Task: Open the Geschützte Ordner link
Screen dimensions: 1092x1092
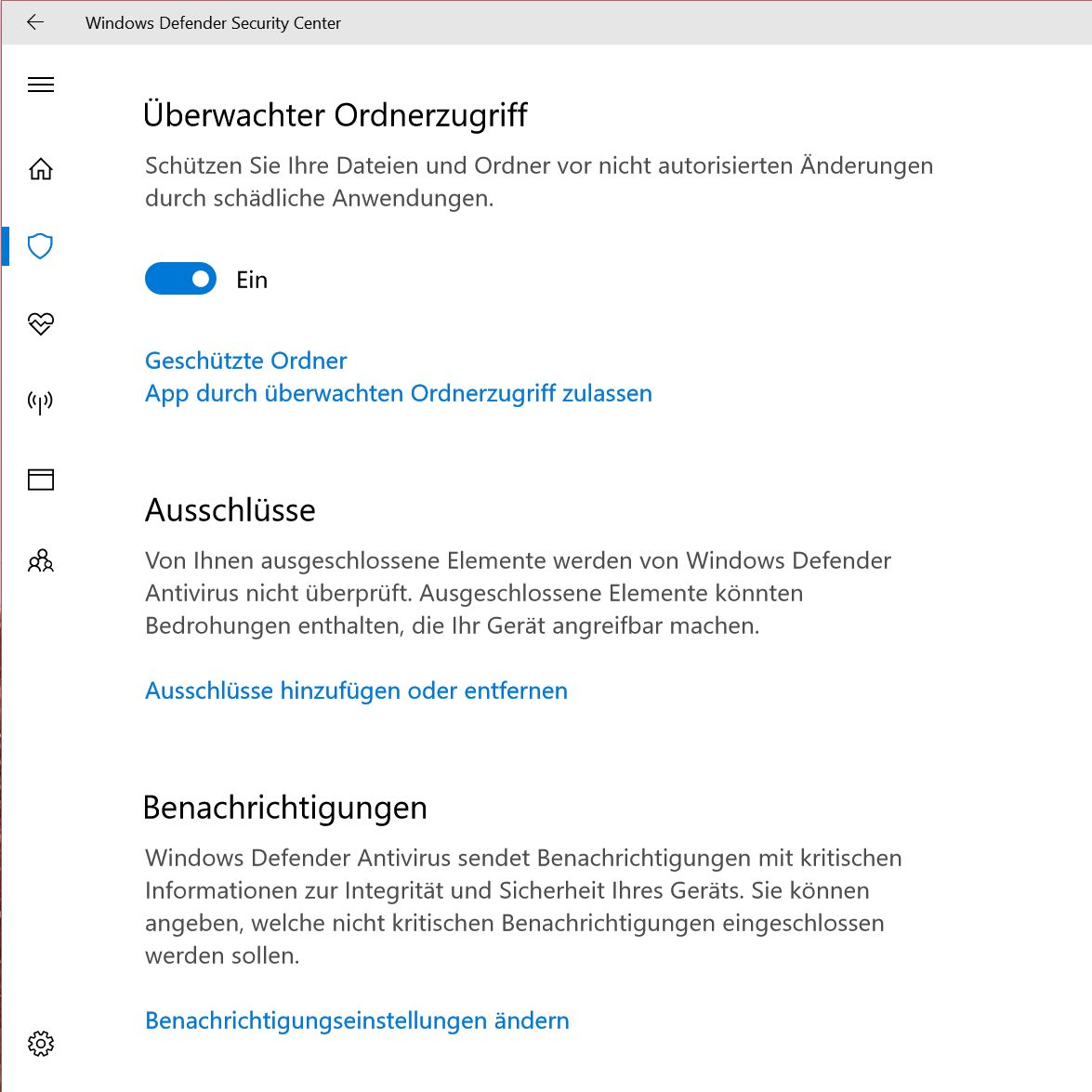Action: click(x=246, y=361)
